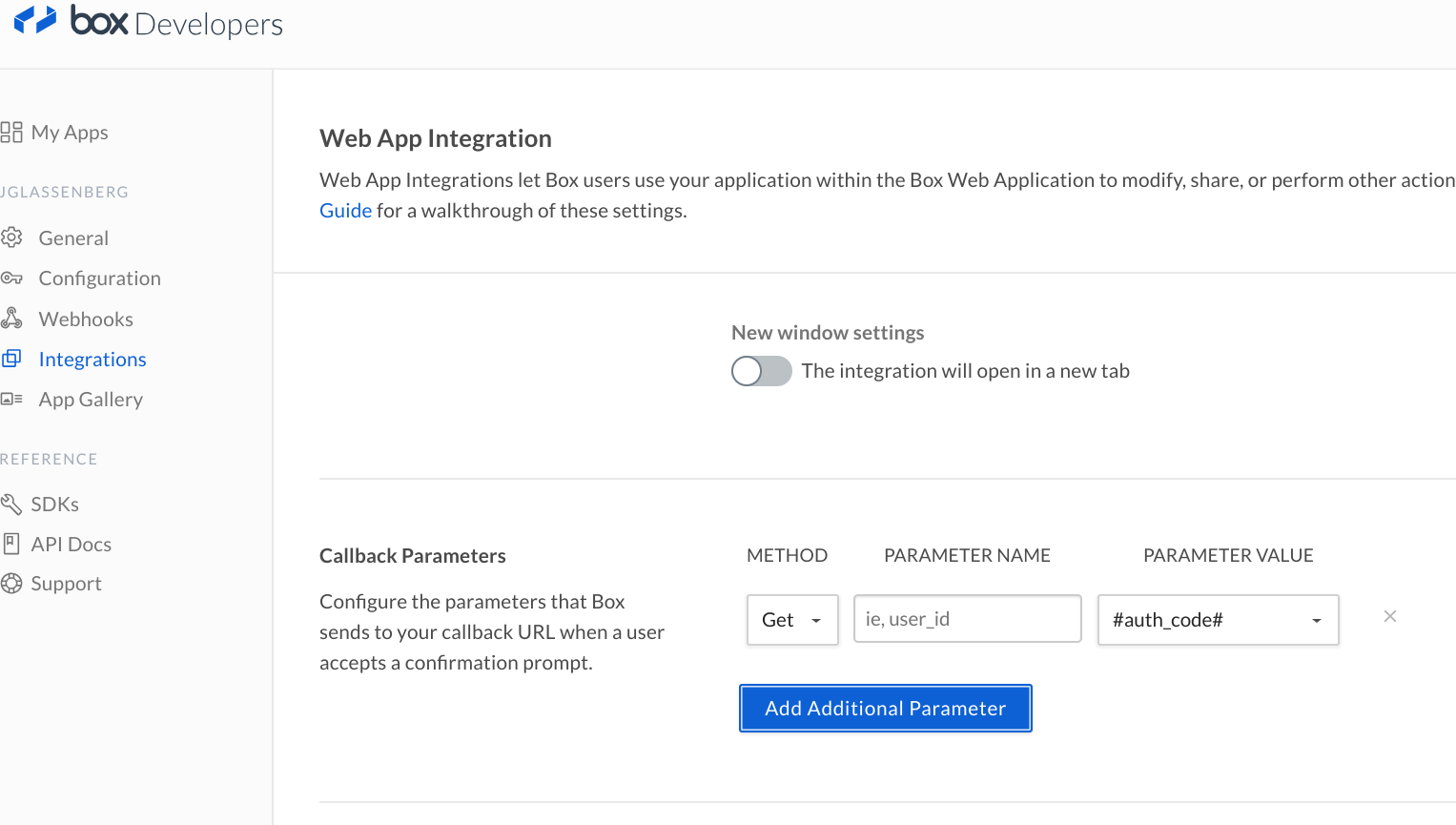This screenshot has width=1456, height=825.
Task: Navigate to My Apps
Action: tap(69, 132)
